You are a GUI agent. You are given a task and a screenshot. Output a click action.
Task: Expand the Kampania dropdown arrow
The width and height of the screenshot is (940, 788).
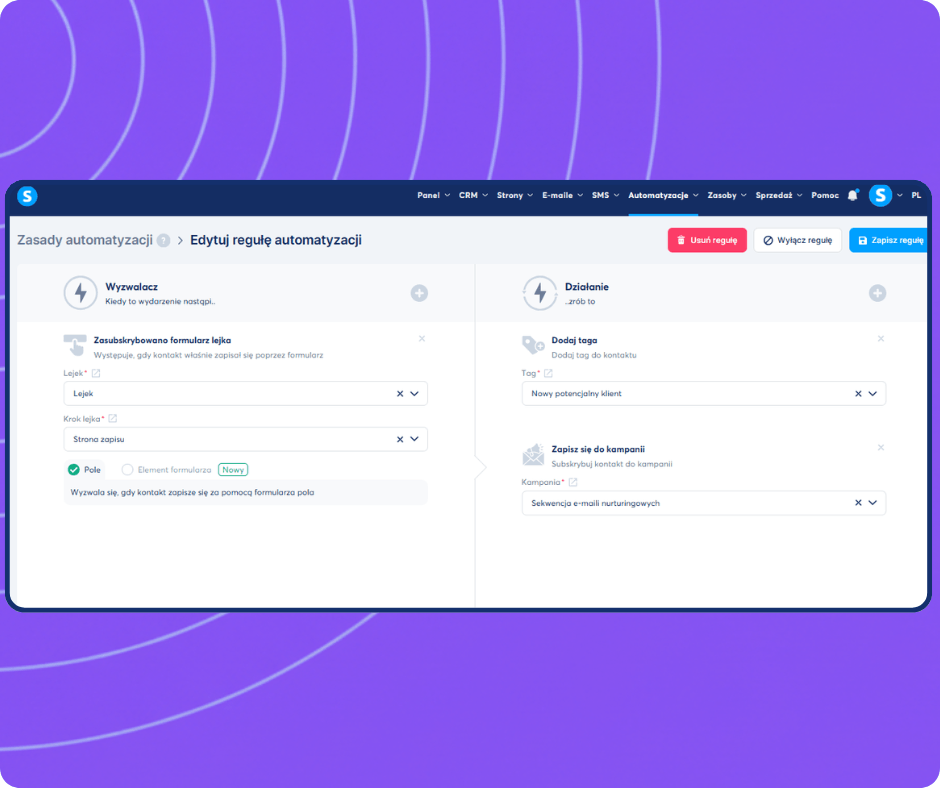pos(872,503)
